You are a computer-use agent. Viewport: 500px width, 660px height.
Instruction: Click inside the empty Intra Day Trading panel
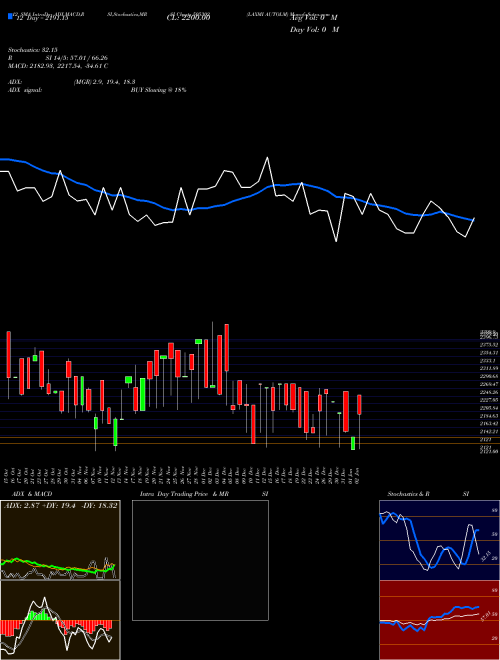click(200, 560)
